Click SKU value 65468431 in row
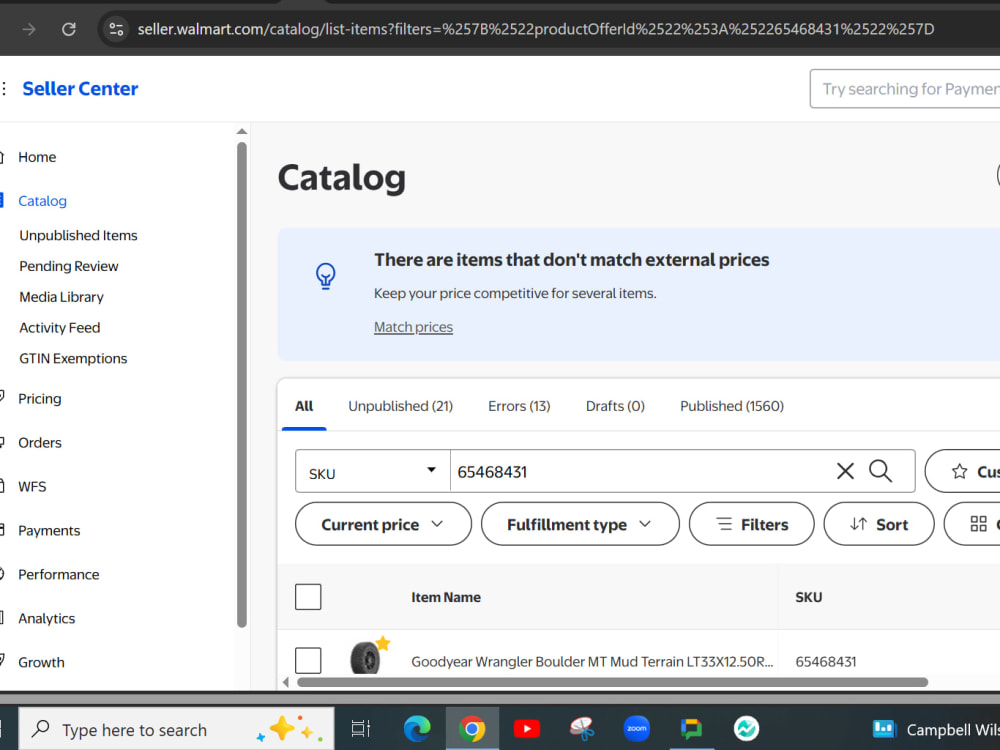Screen dimensions: 1000x750 pos(826,662)
